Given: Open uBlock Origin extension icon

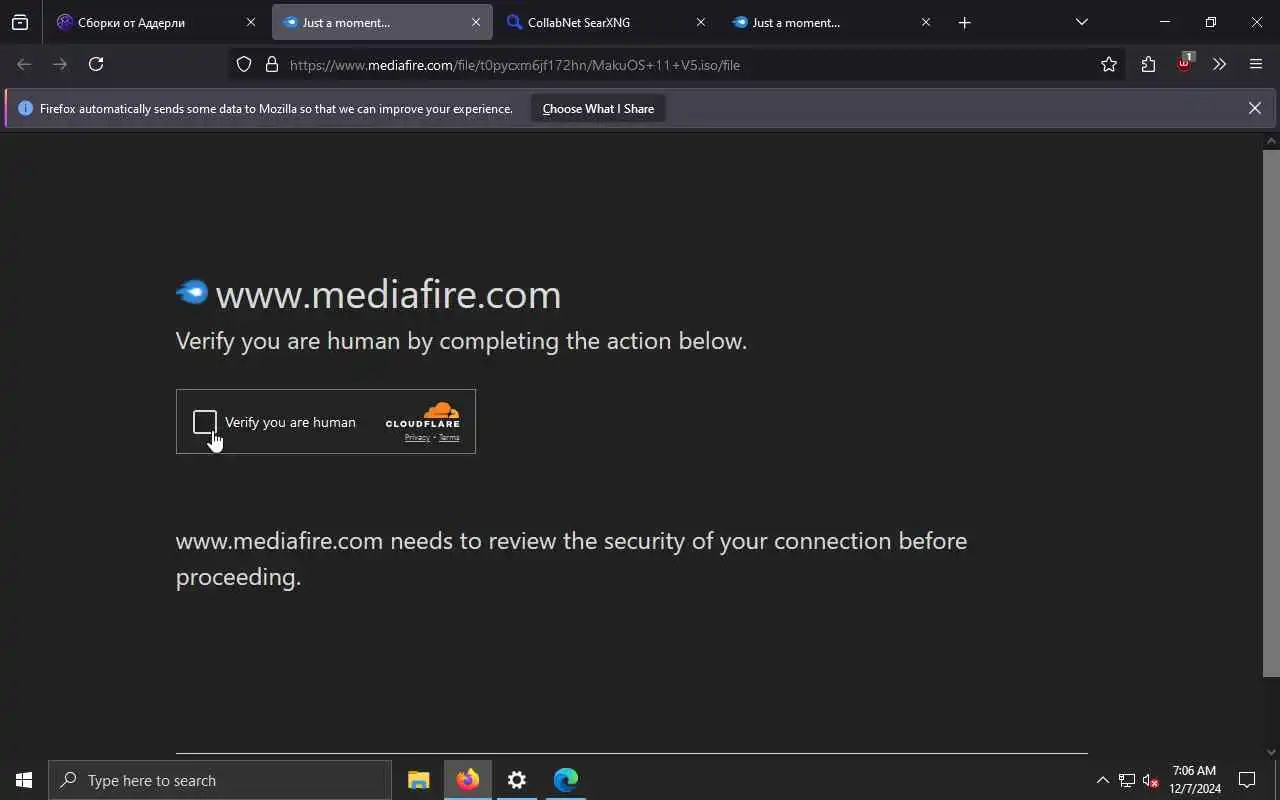Looking at the screenshot, I should [x=1184, y=64].
